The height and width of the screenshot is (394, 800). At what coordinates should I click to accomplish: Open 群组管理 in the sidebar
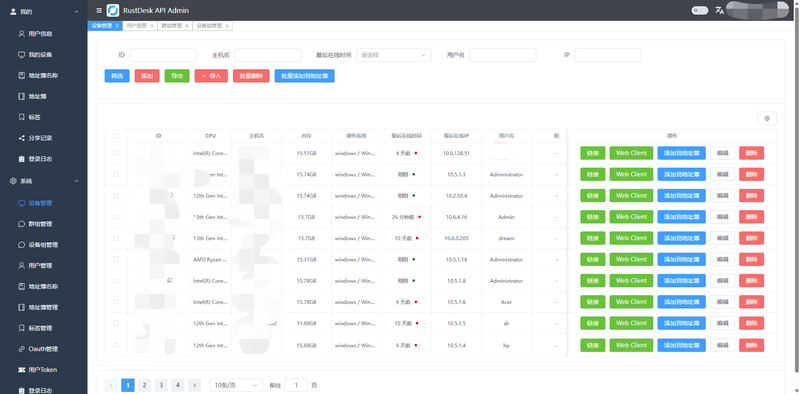(40, 224)
